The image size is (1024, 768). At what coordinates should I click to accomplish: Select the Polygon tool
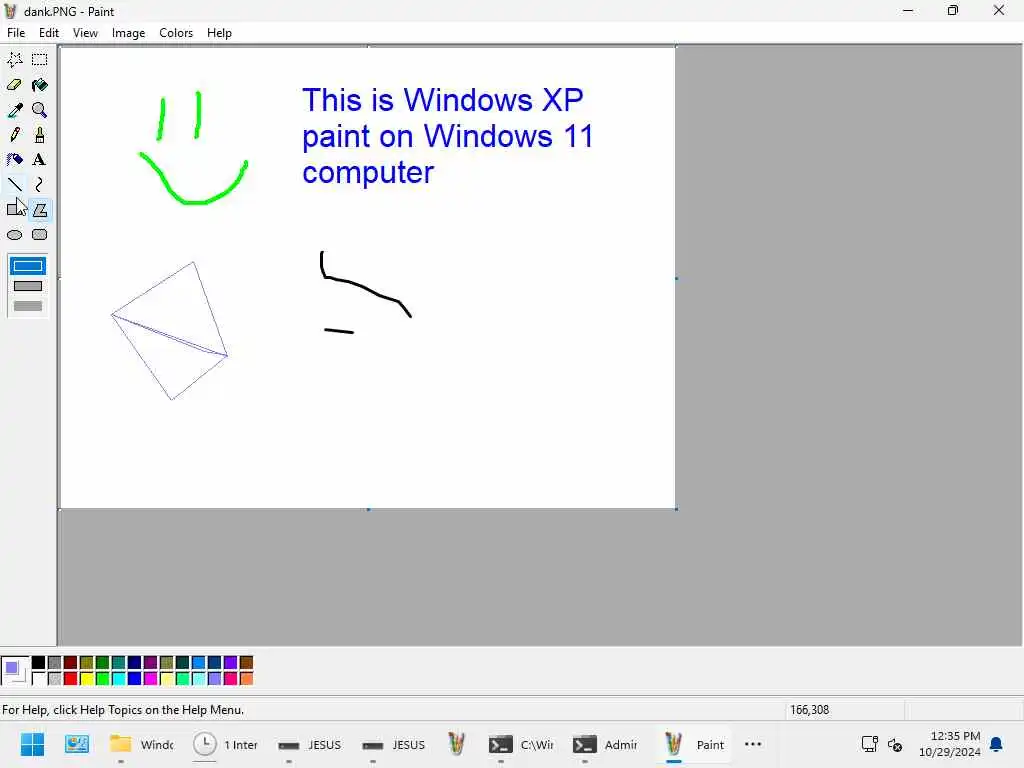click(x=40, y=210)
